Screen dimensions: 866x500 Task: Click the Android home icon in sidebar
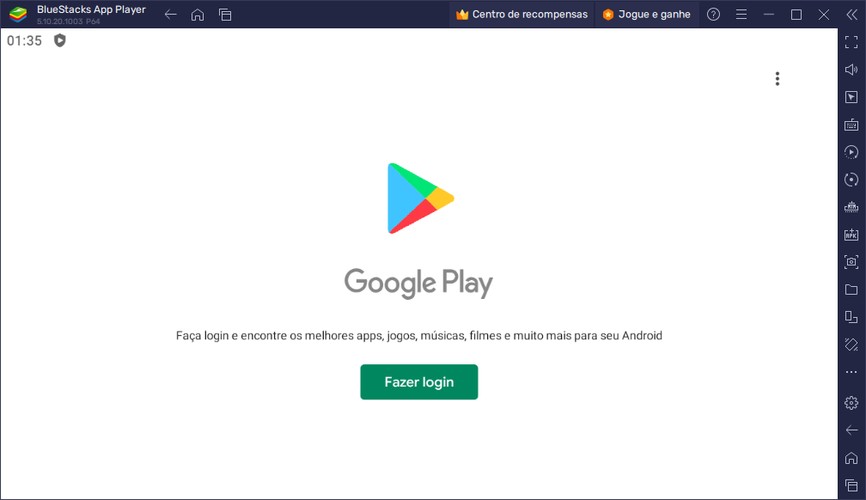(851, 458)
